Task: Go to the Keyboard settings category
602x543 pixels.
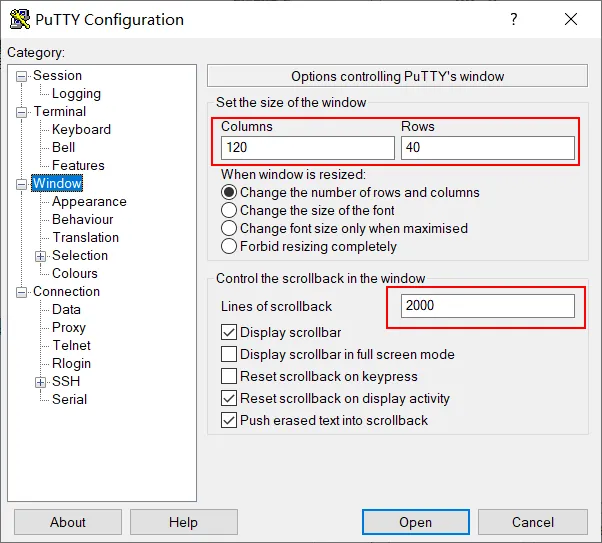Action: pyautogui.click(x=81, y=129)
